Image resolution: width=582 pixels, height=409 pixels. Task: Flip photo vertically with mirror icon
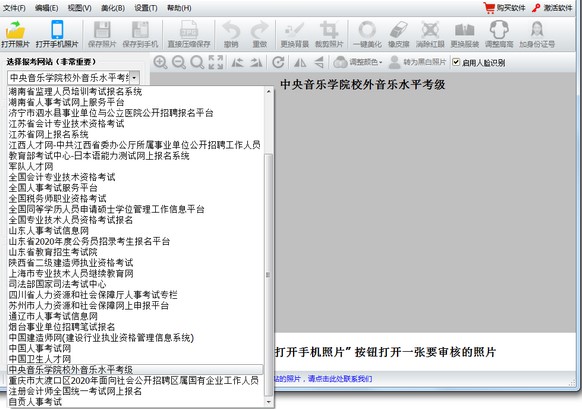point(318,62)
